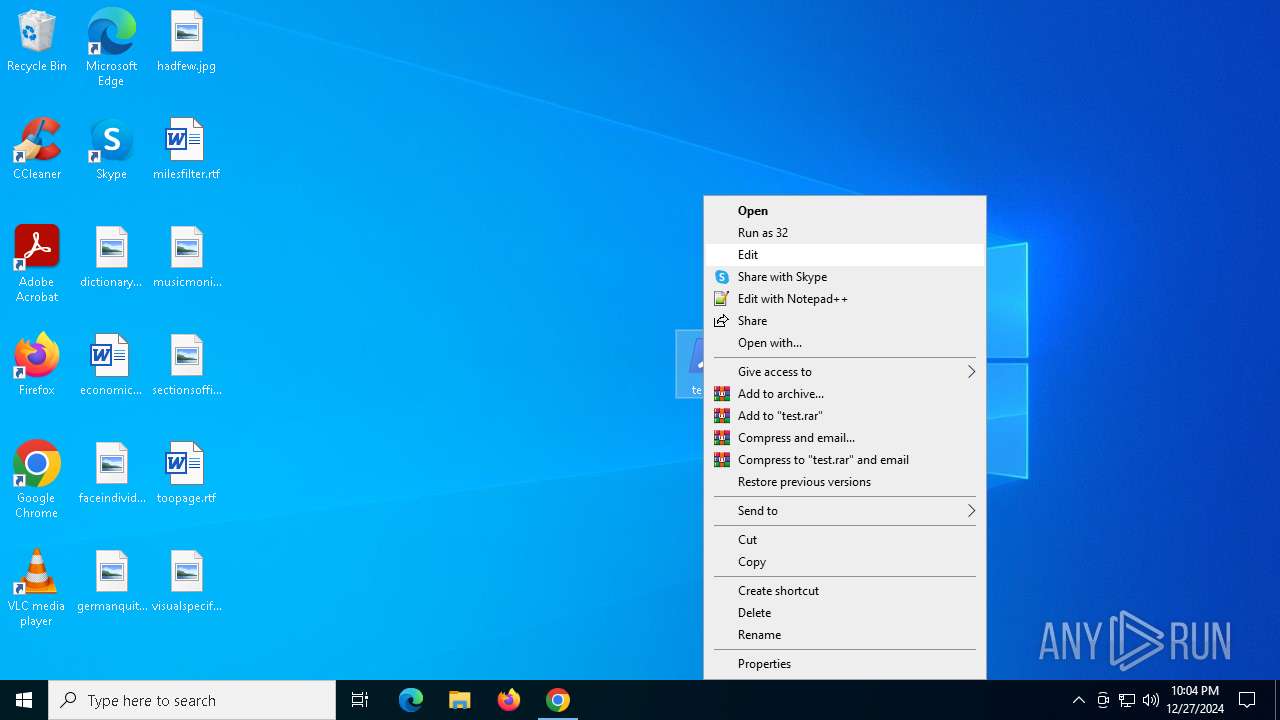The height and width of the screenshot is (720, 1280).
Task: Choose Add to "test.rar"
Action: click(x=845, y=416)
